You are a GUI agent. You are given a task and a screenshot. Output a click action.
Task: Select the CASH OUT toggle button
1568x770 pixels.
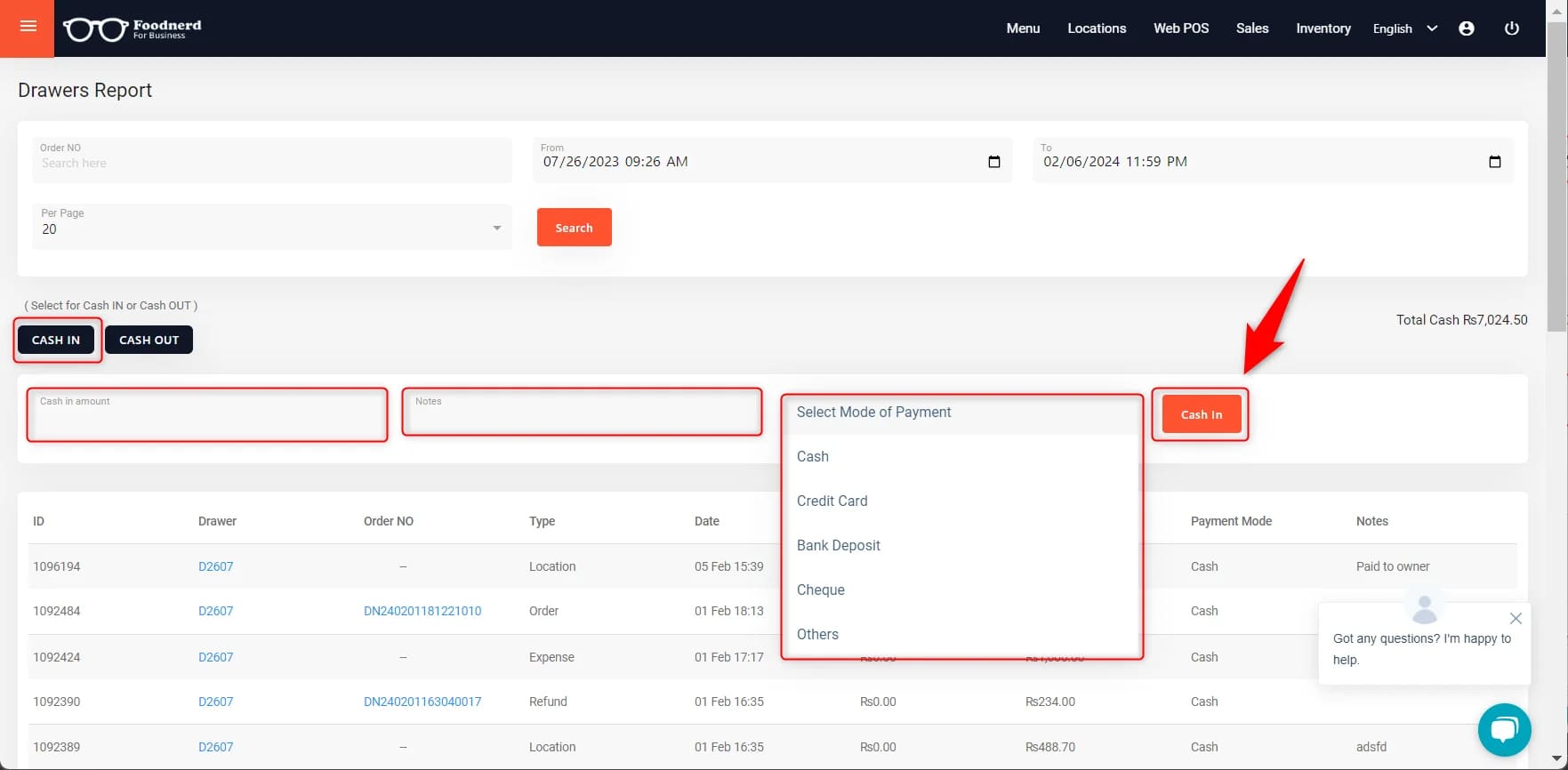coord(149,340)
